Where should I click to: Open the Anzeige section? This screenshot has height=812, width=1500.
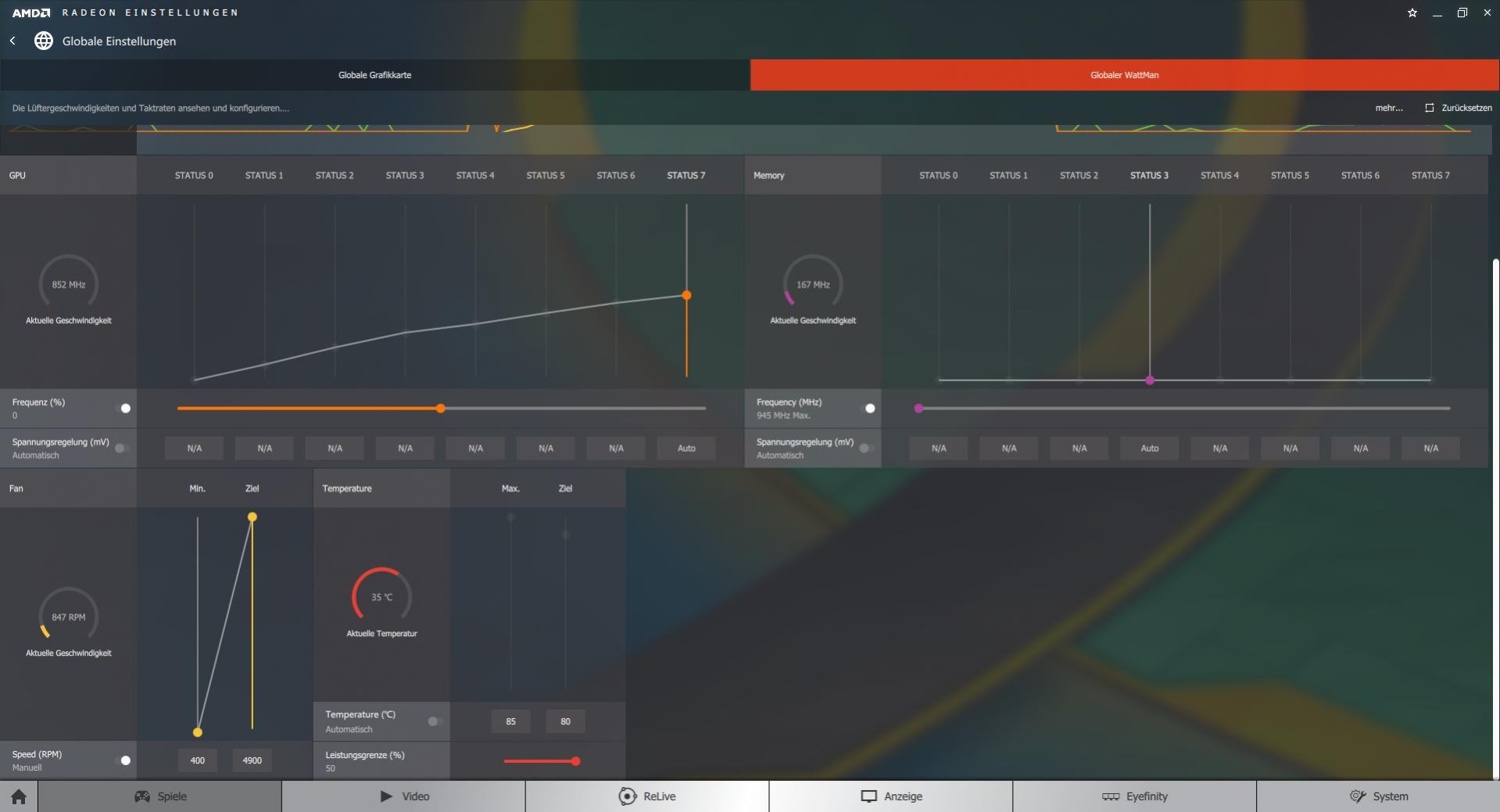[x=891, y=796]
